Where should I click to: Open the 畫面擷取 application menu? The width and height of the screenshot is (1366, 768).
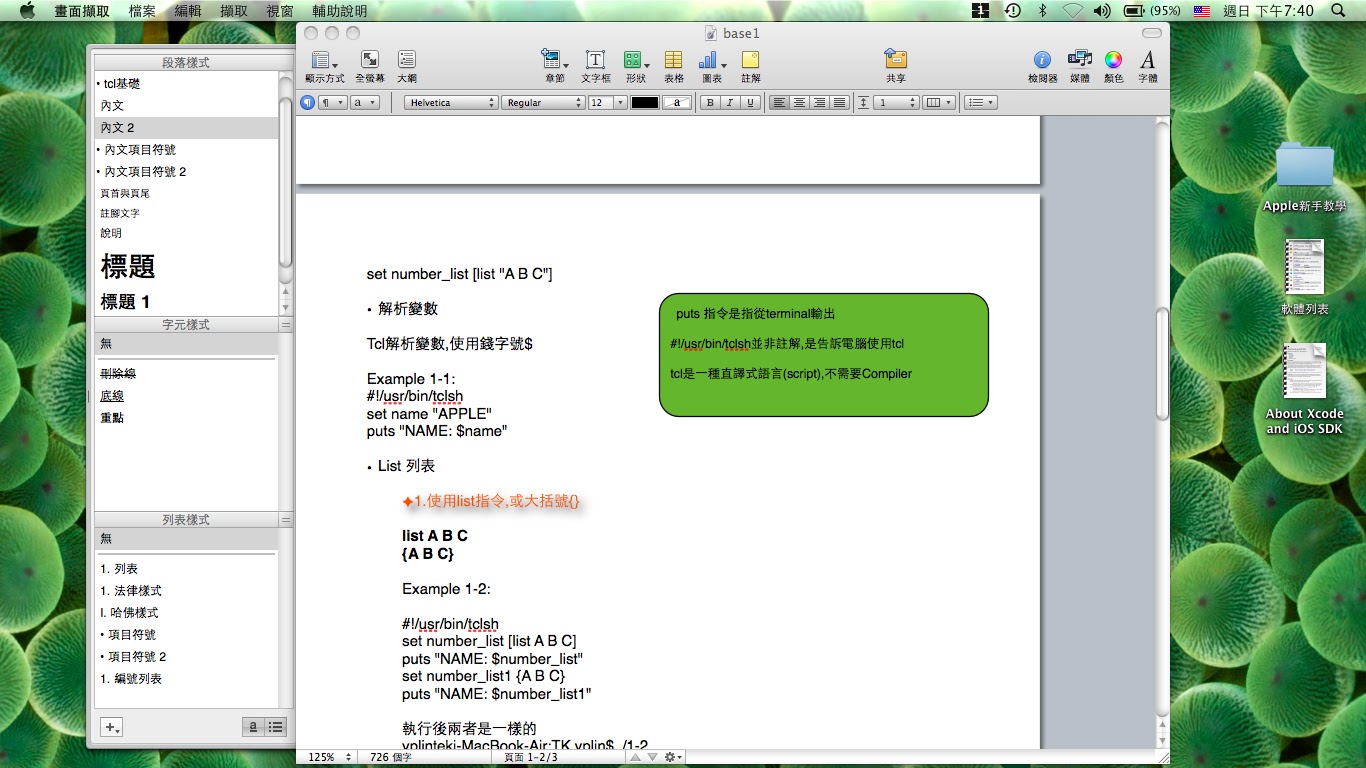[82, 11]
